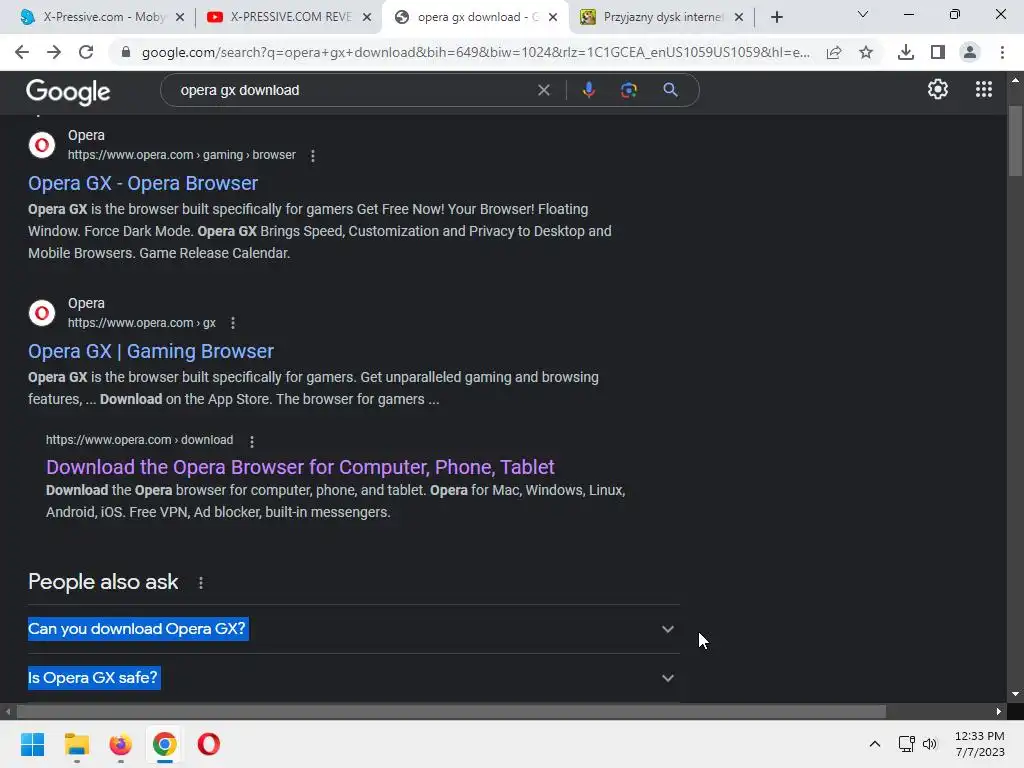Screen dimensions: 1024x768
Task: Open the taskbar volume control
Action: (930, 744)
